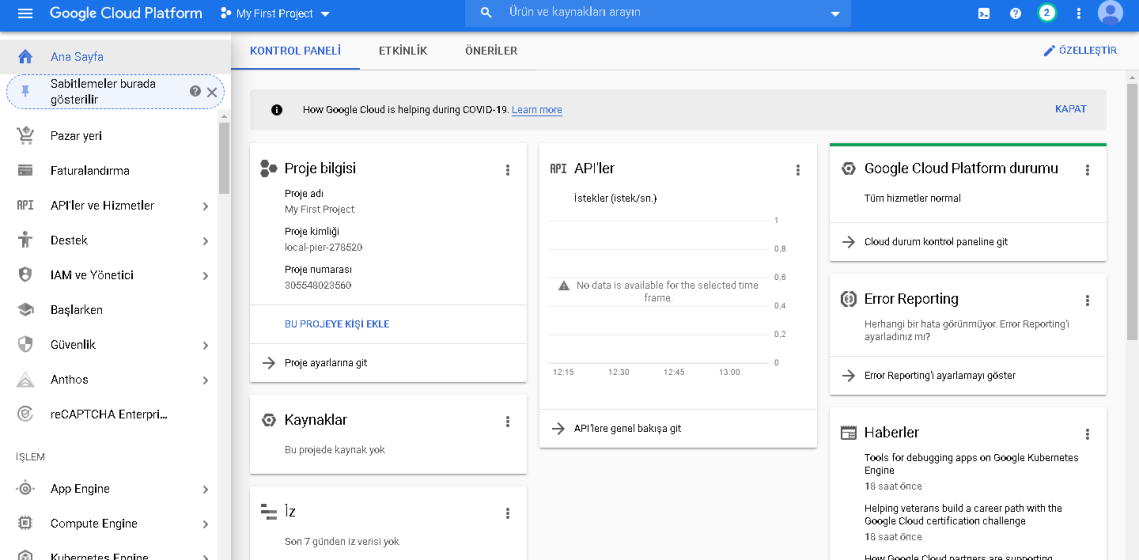Click the reCAPTCHA Enterprise icon

[x=25, y=414]
